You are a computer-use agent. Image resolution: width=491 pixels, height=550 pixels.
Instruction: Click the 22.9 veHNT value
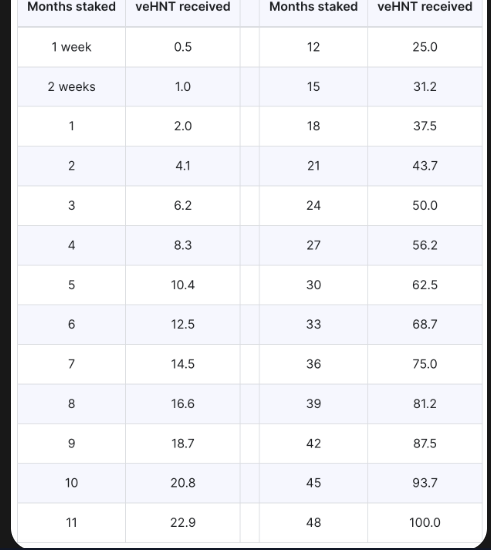(x=183, y=523)
